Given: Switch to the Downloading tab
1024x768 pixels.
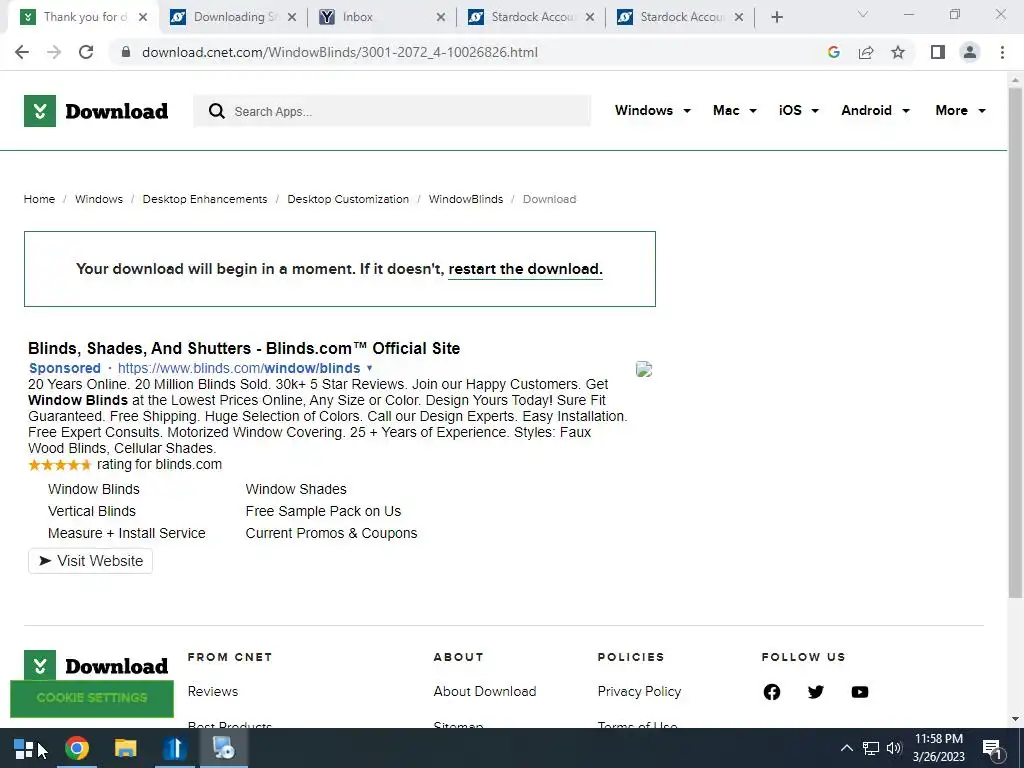Looking at the screenshot, I should pos(232,17).
